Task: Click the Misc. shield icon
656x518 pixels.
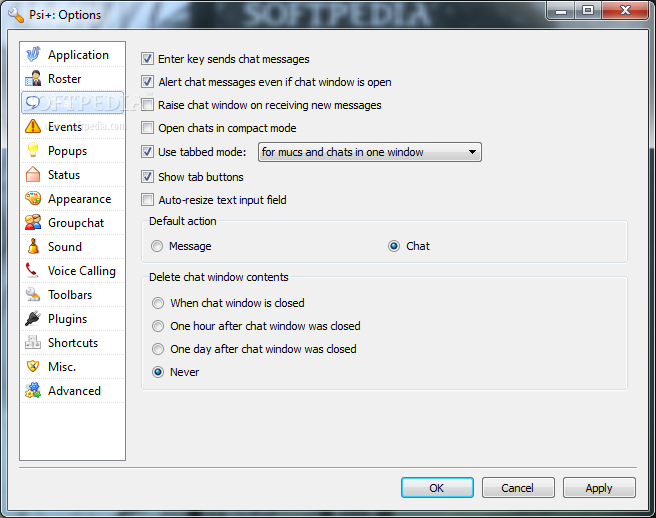Action: [33, 366]
